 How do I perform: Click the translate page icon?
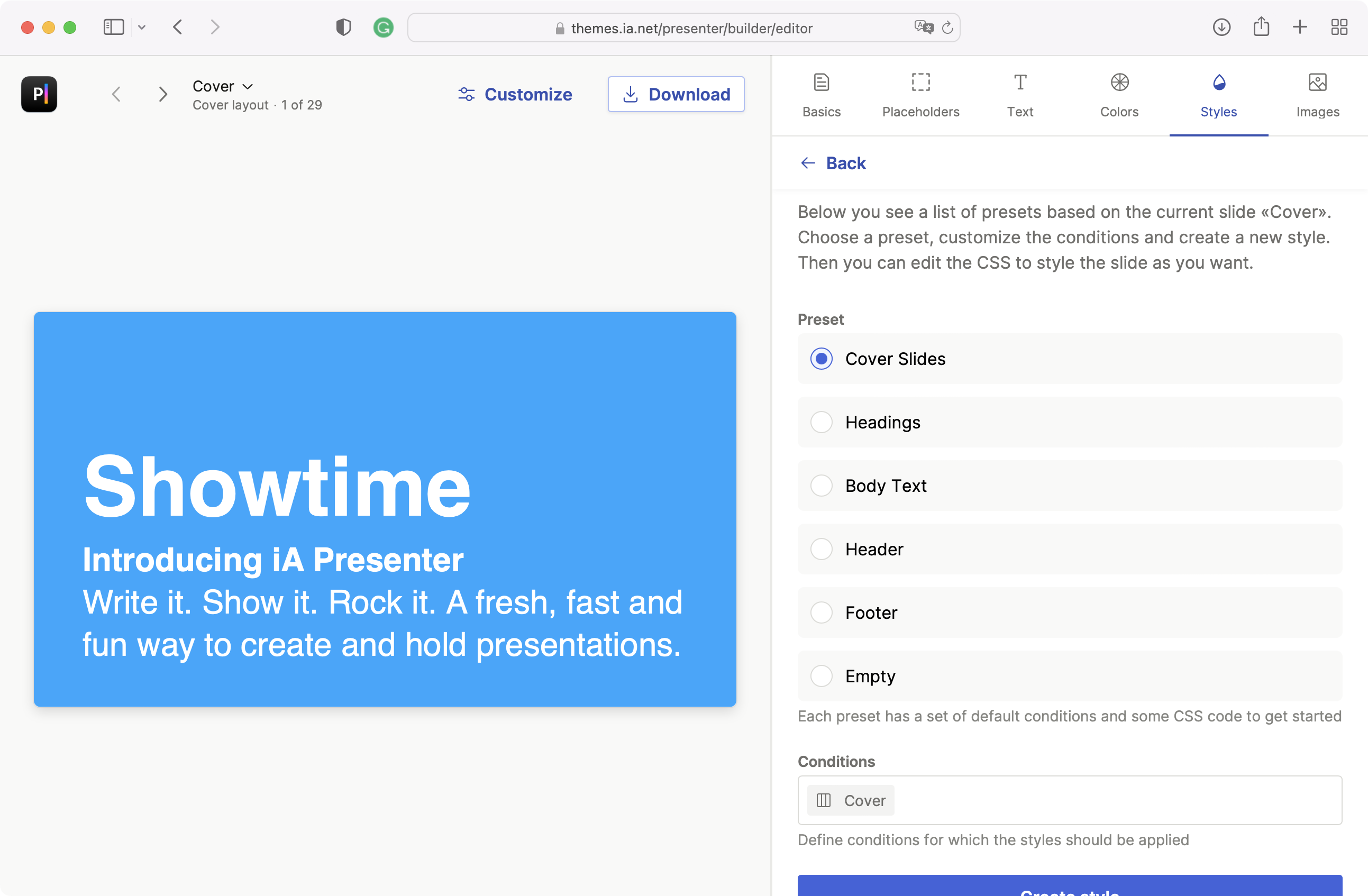[924, 27]
